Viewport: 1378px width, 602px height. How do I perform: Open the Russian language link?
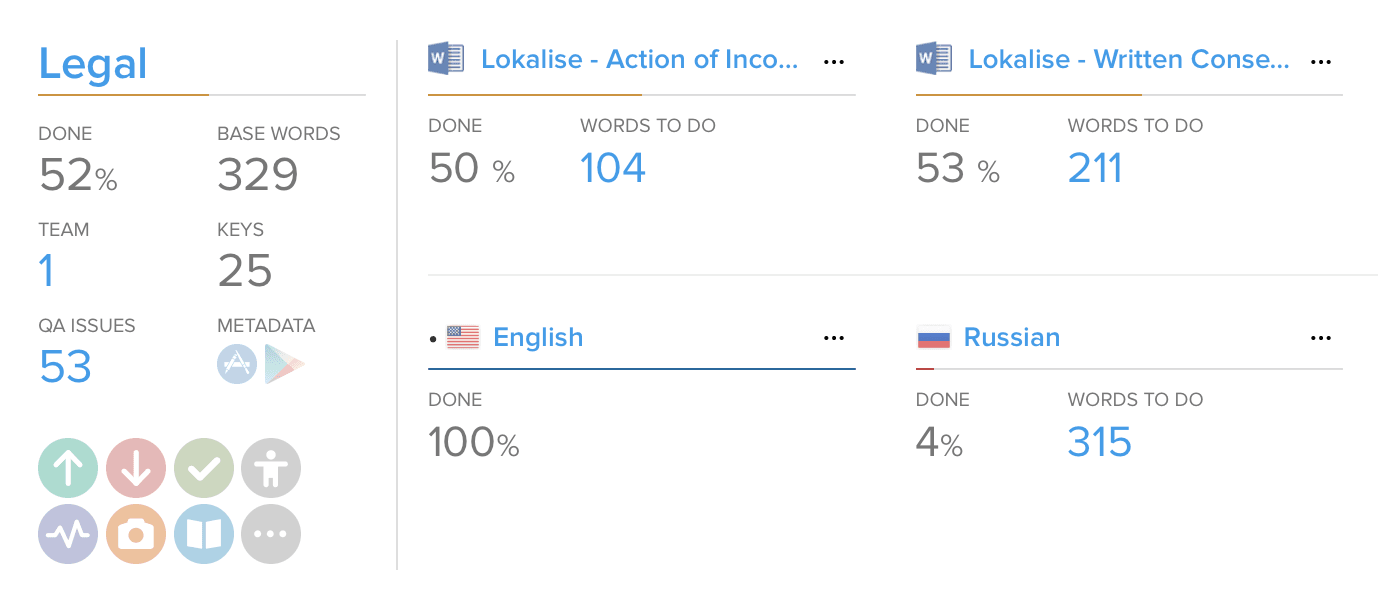1011,338
